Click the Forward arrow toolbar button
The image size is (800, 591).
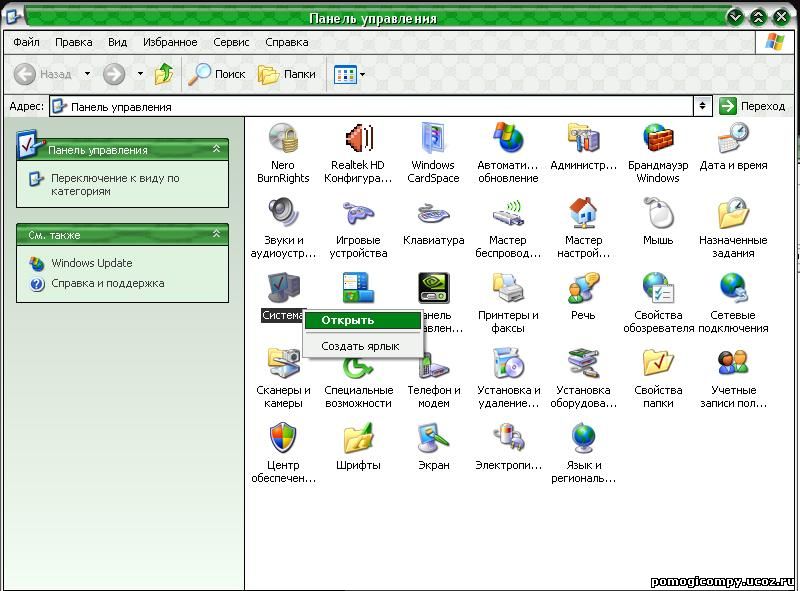click(114, 74)
